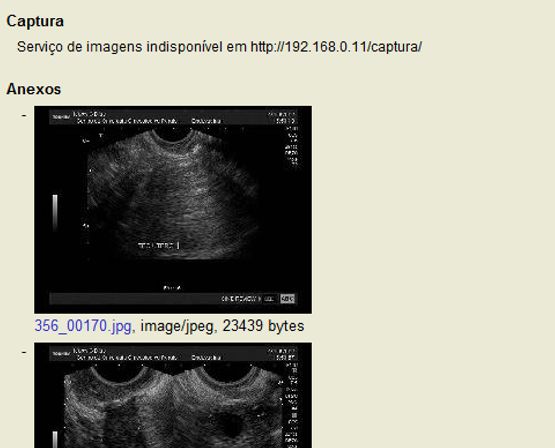Open the 356_00170.jpg attachment link

tap(83, 326)
